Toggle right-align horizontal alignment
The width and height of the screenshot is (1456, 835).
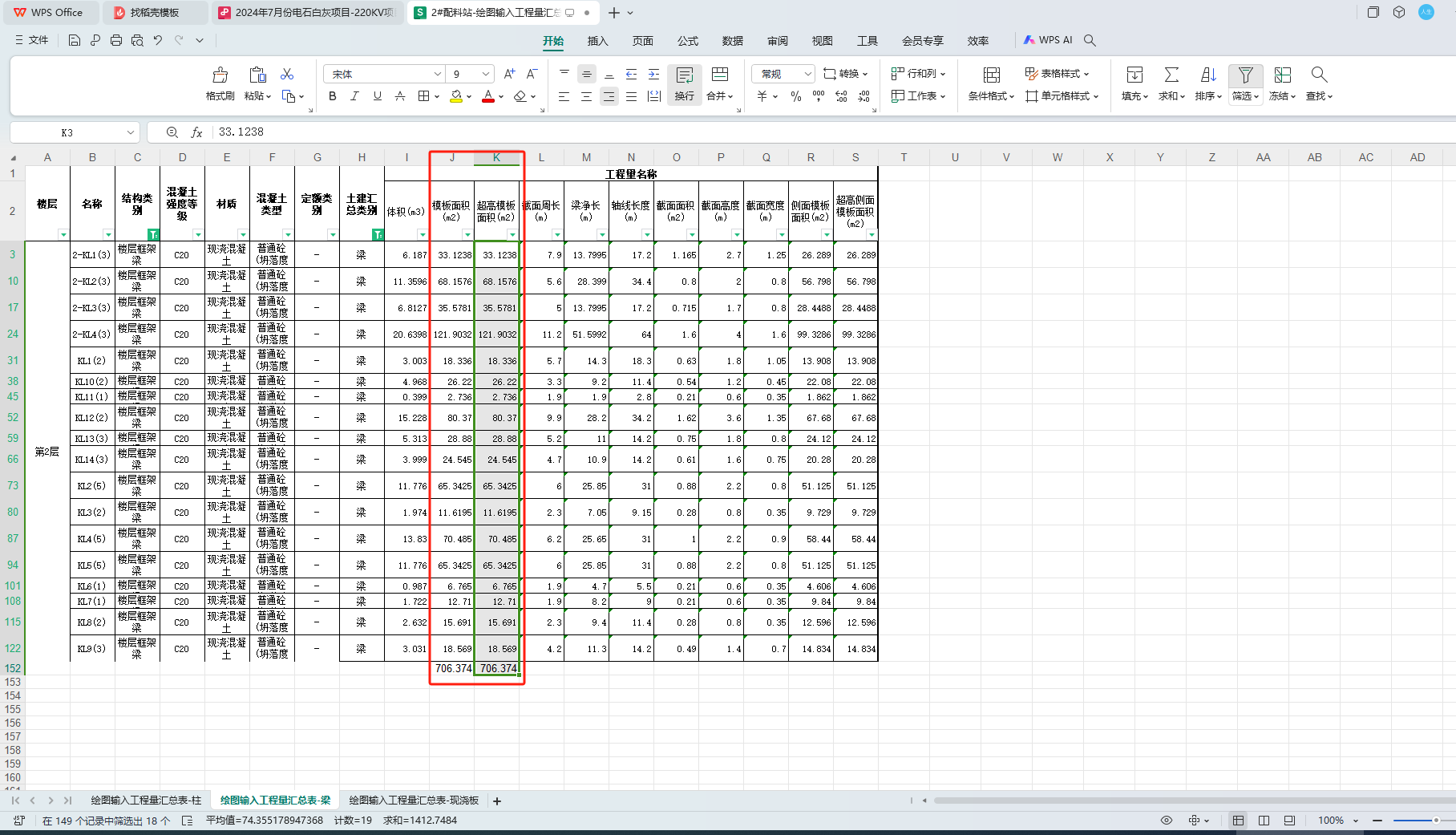(x=609, y=96)
